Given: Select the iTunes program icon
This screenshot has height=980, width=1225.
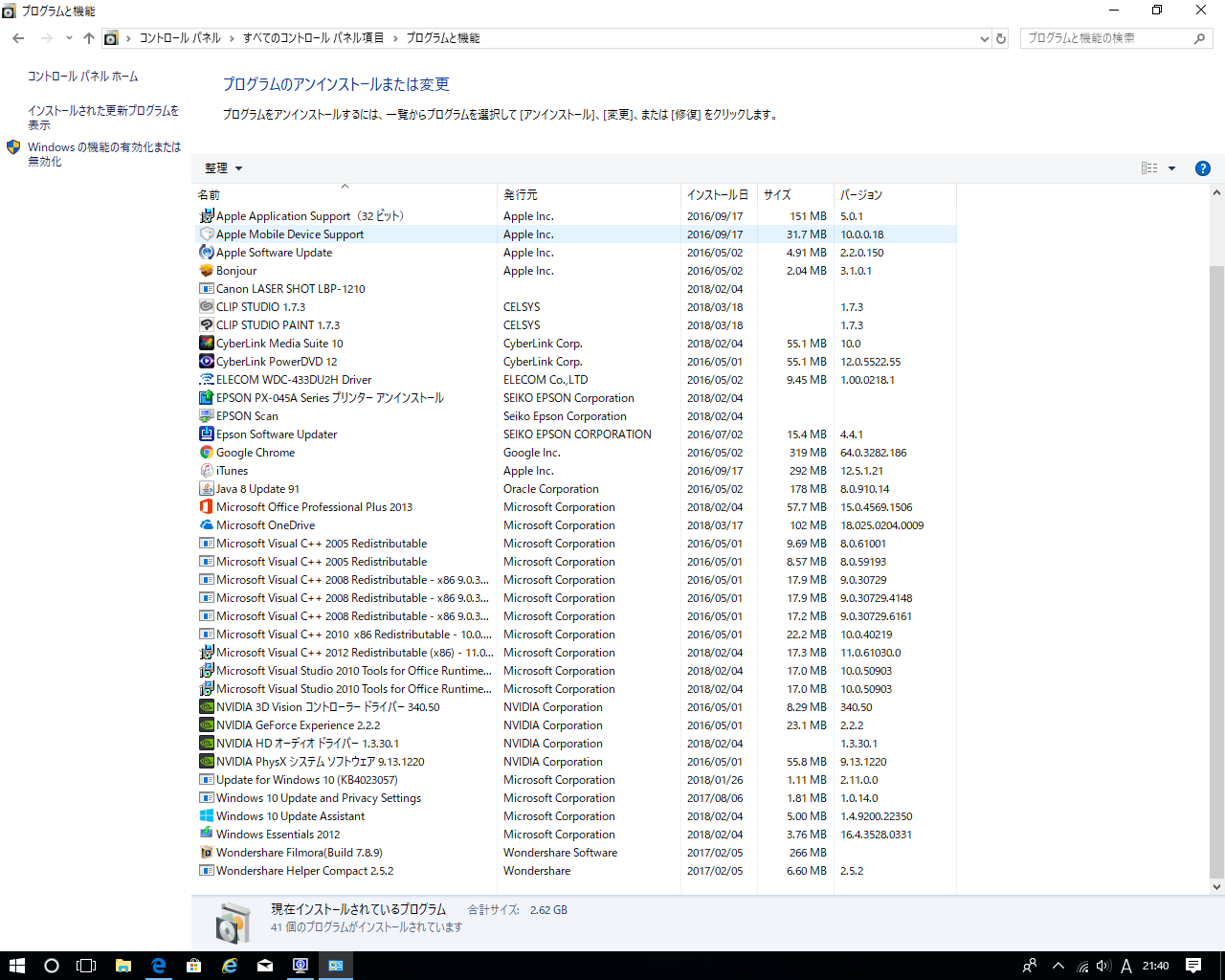Looking at the screenshot, I should tap(207, 471).
